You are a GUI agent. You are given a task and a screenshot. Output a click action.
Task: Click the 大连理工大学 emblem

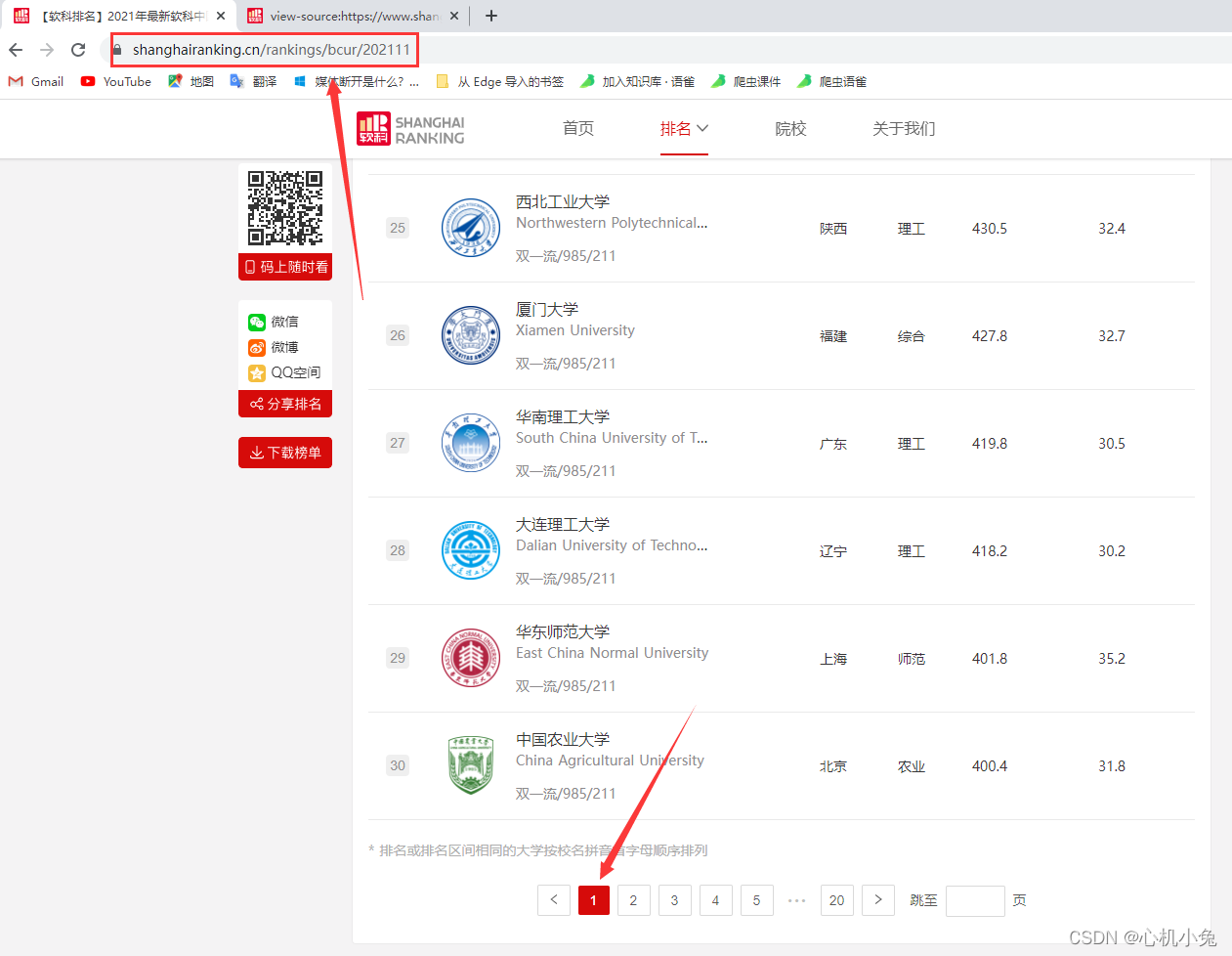click(x=471, y=550)
